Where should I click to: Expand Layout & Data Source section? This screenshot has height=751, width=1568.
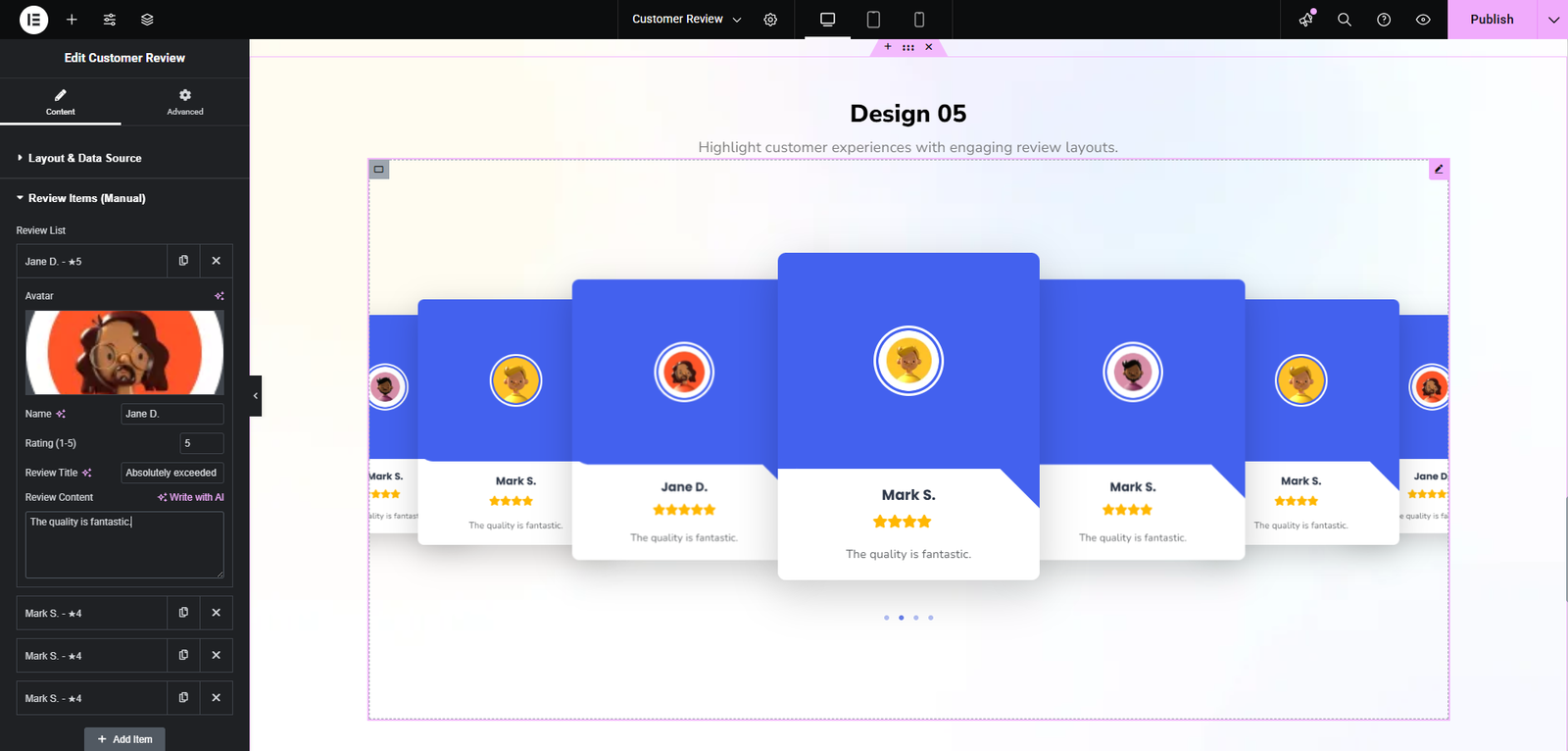pyautogui.click(x=84, y=158)
